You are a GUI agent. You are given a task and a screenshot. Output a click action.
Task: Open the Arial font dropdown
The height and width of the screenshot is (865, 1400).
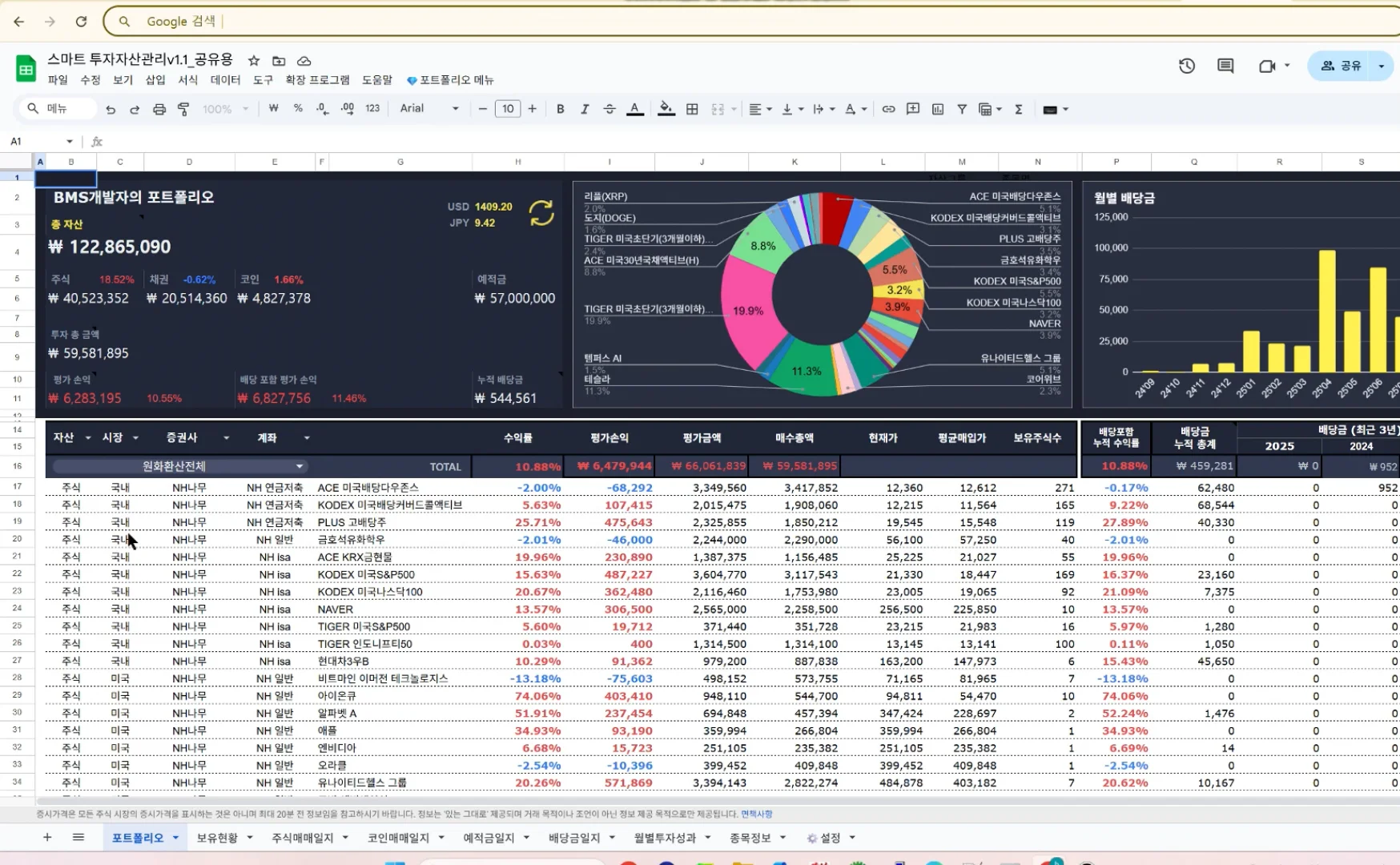(x=429, y=109)
